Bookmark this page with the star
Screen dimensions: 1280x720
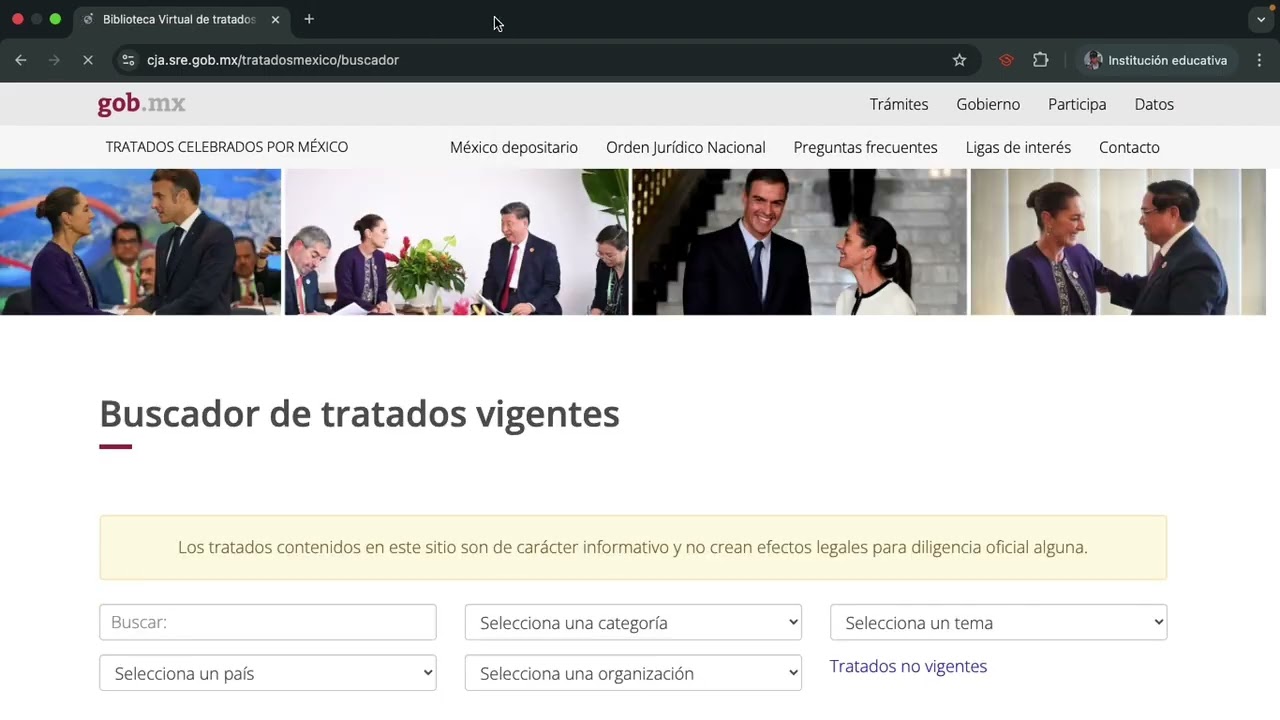coord(959,60)
